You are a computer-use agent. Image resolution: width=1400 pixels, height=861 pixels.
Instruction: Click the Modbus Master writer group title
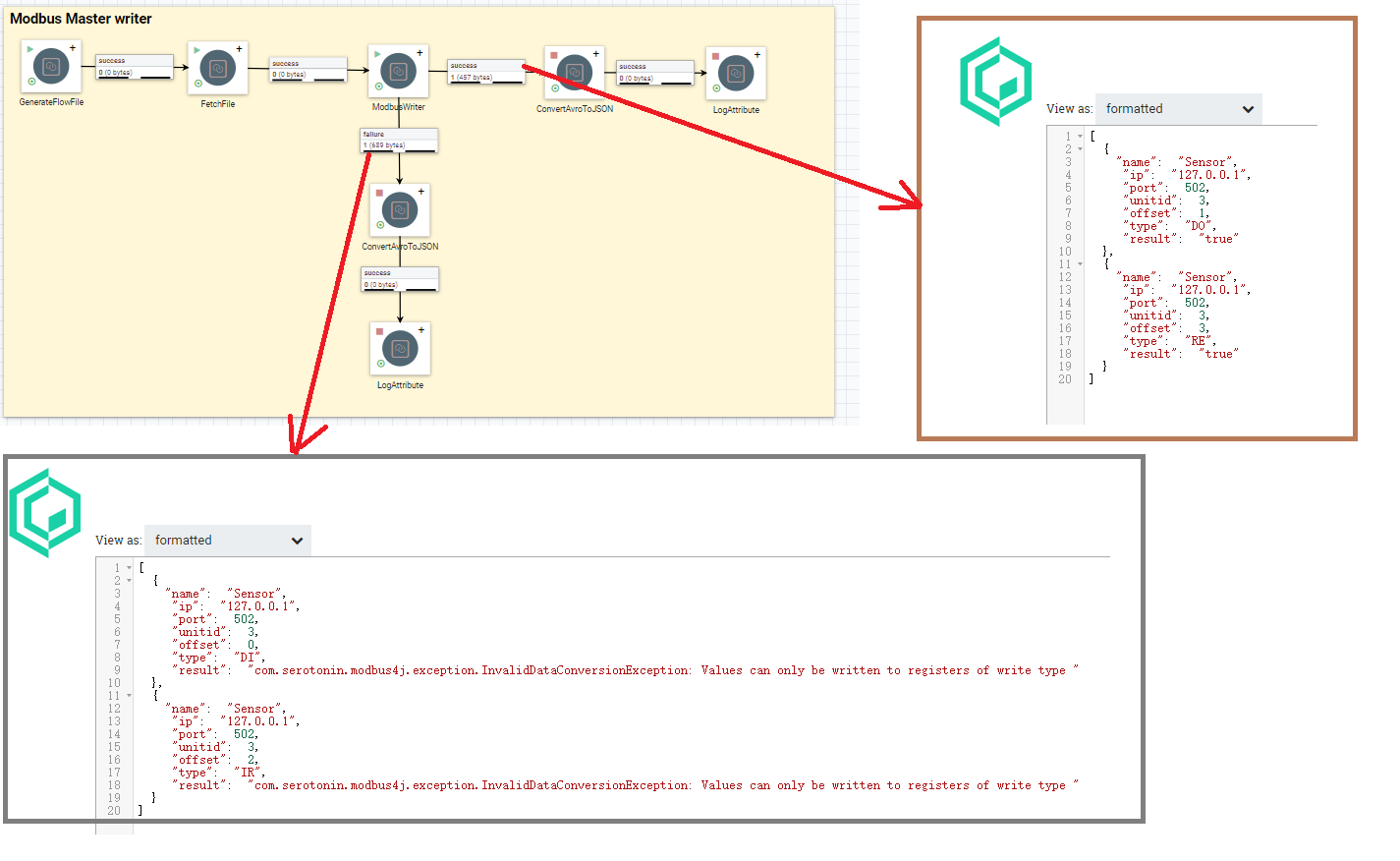pos(81,19)
